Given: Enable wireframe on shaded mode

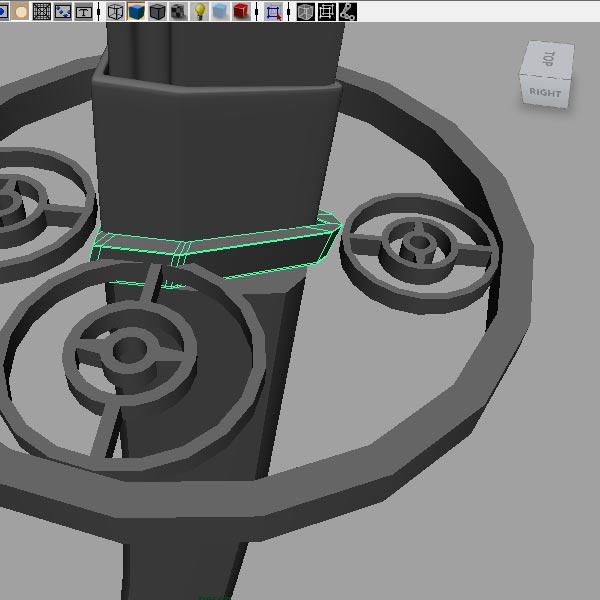Looking at the screenshot, I should (157, 11).
